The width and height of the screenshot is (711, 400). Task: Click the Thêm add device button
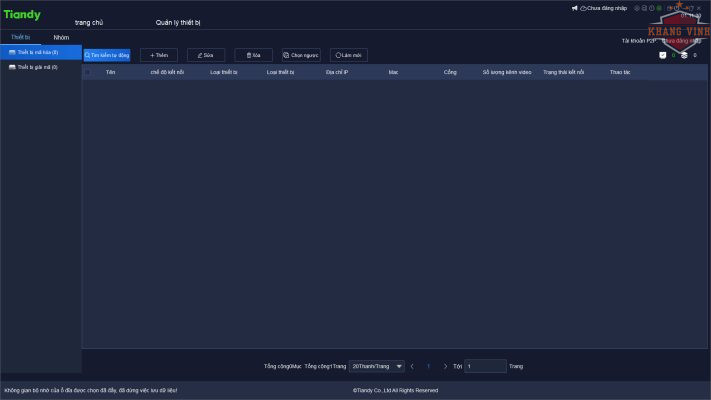pos(158,55)
